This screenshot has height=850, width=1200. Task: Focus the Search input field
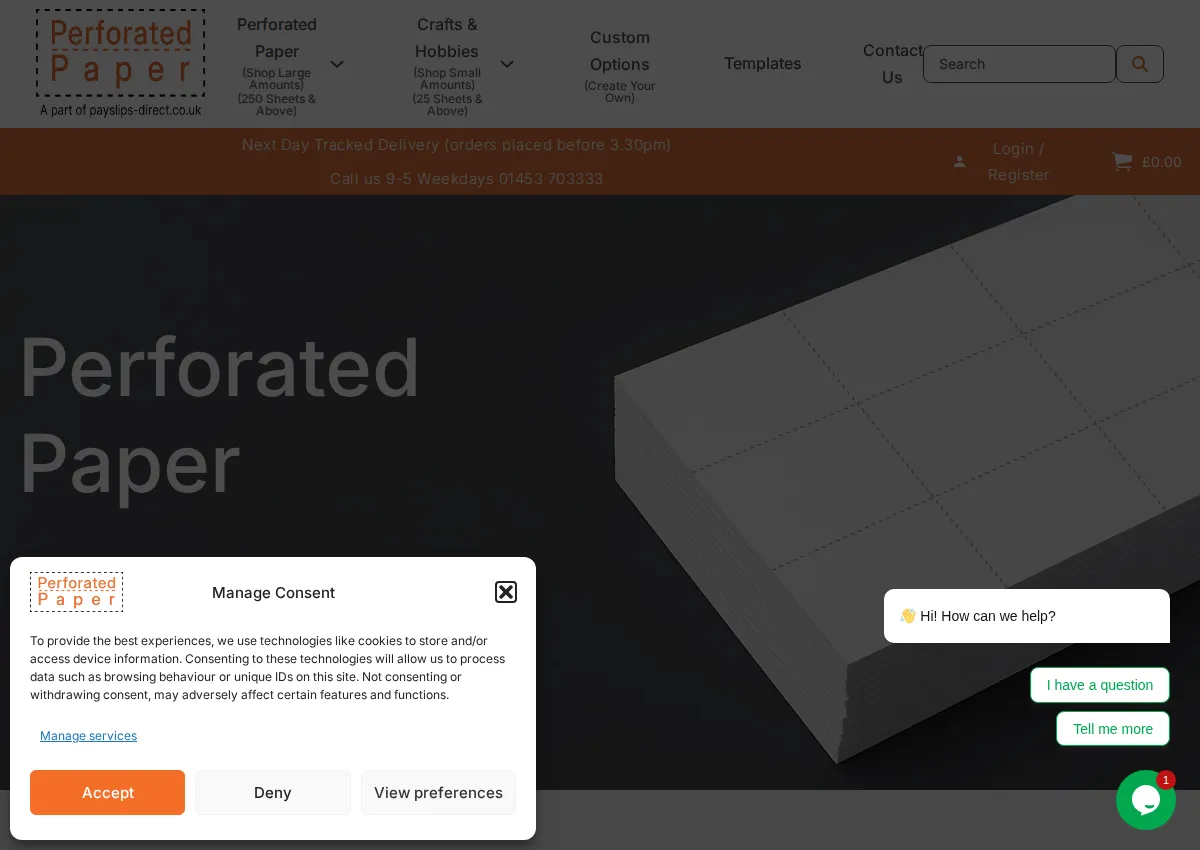(1019, 64)
